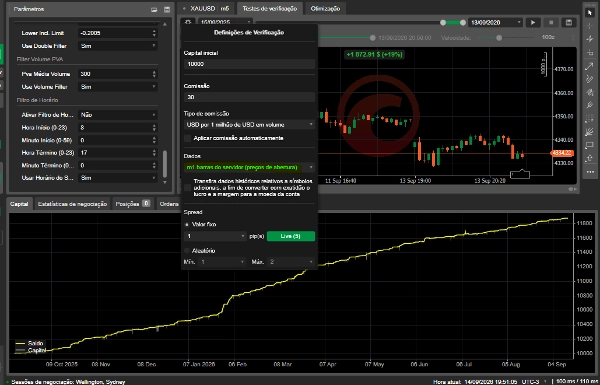
Task: Click the parameters panel scrollbar thumb
Action: (x=165, y=164)
